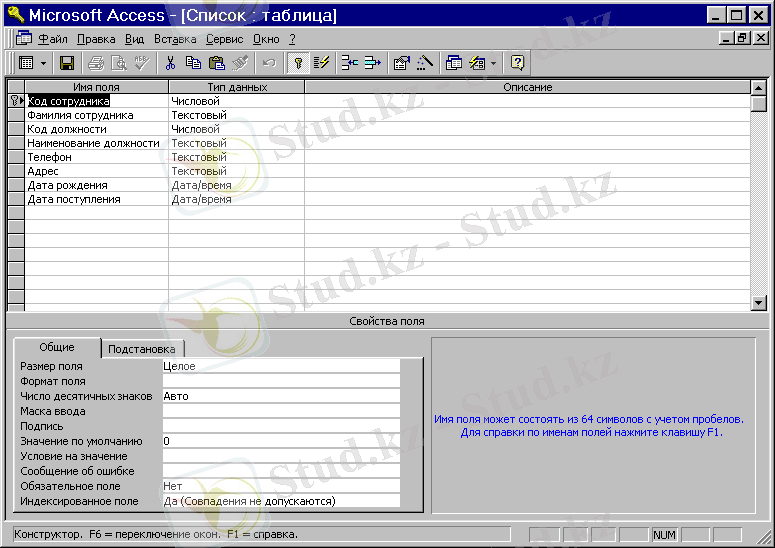
Task: Open the Indexes window icon
Action: tap(321, 63)
